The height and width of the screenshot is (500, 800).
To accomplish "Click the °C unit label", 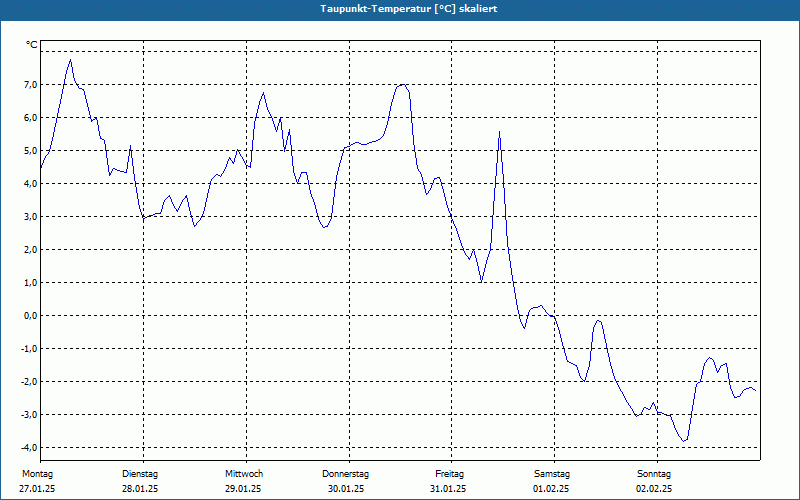I will point(32,45).
